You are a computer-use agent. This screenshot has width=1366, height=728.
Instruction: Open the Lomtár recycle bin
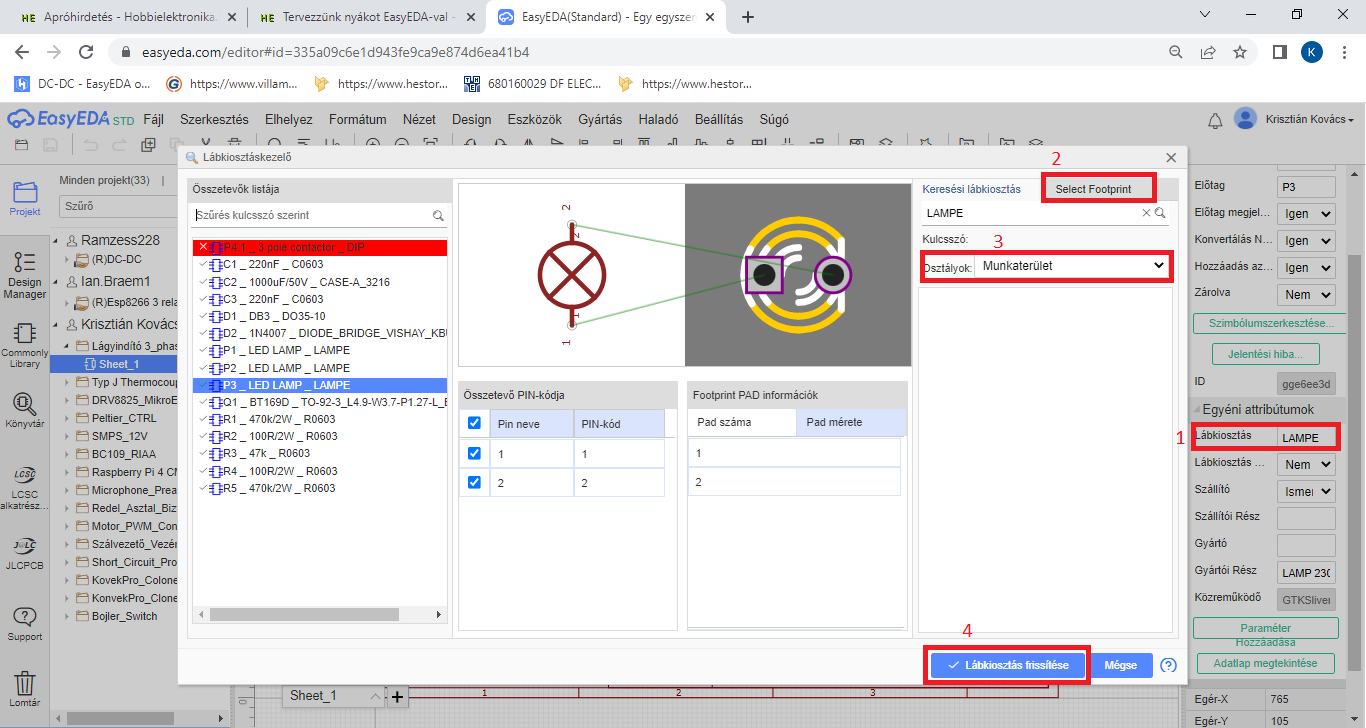[x=25, y=689]
